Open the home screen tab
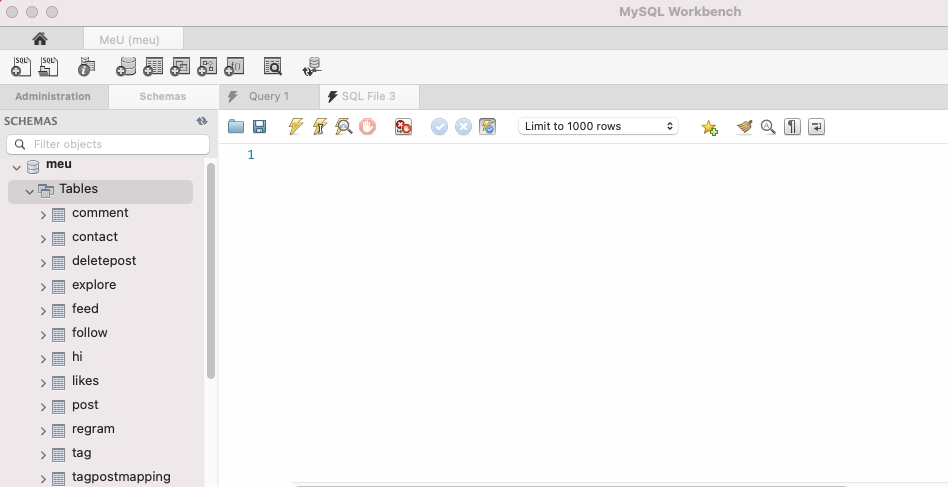The image size is (948, 487). pos(40,39)
